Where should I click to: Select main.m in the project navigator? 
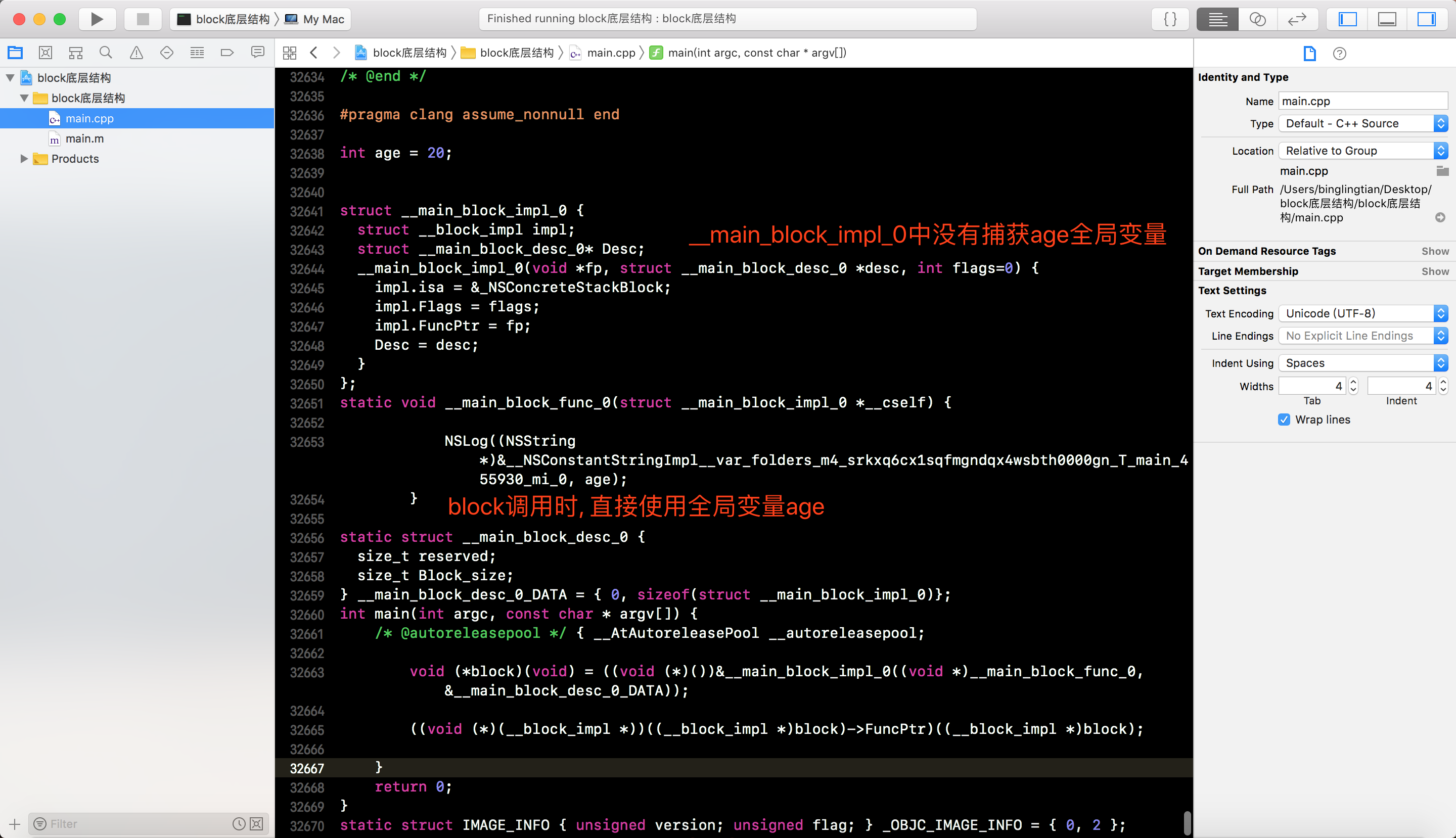84,138
